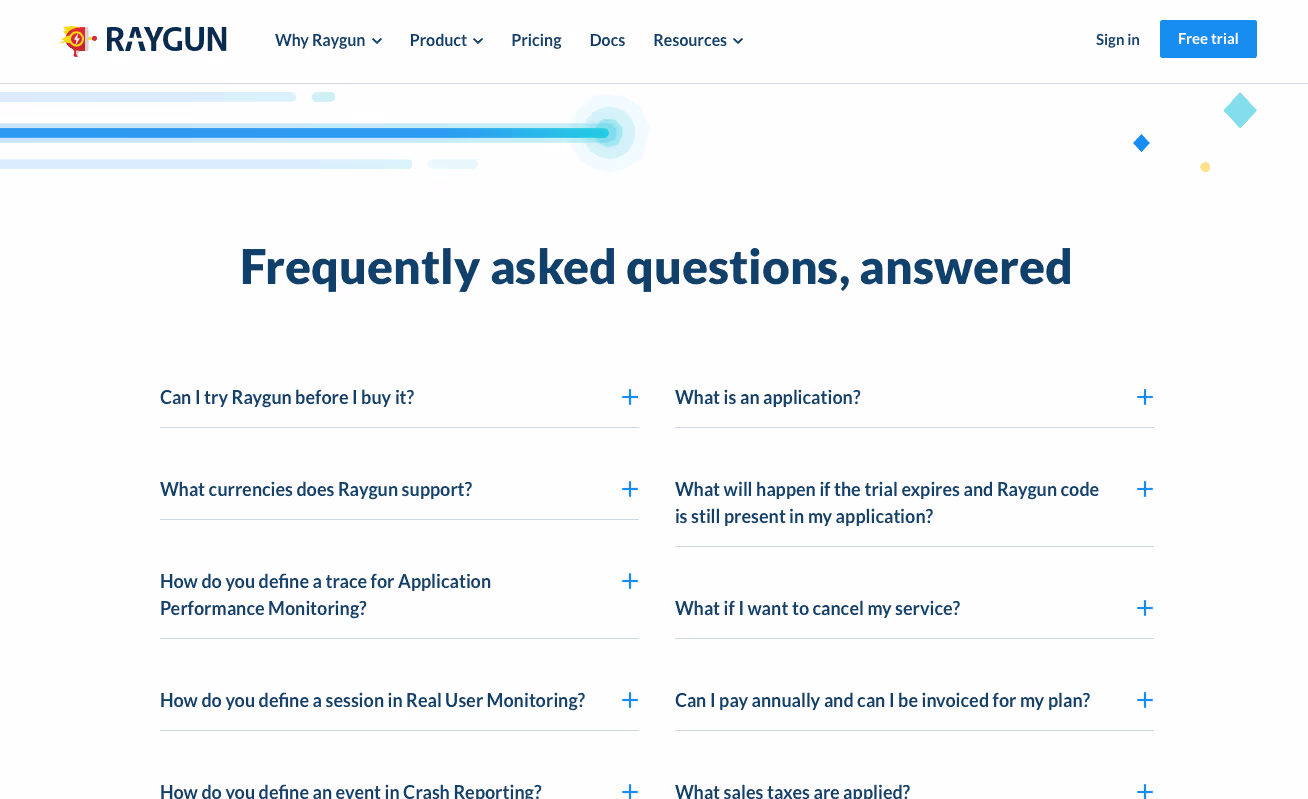The image size is (1308, 799).
Task: Expand plus icon for Crash Reporting event question
Action: click(630, 791)
